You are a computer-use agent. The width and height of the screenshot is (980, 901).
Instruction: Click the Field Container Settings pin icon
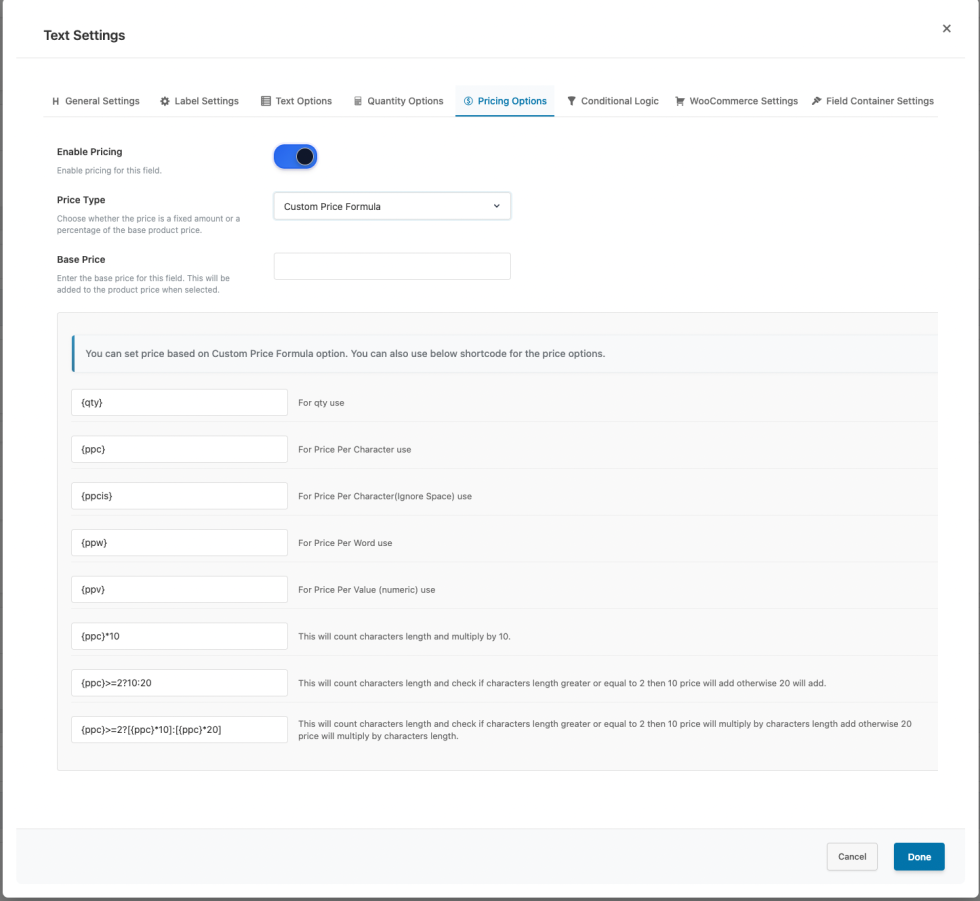[816, 101]
